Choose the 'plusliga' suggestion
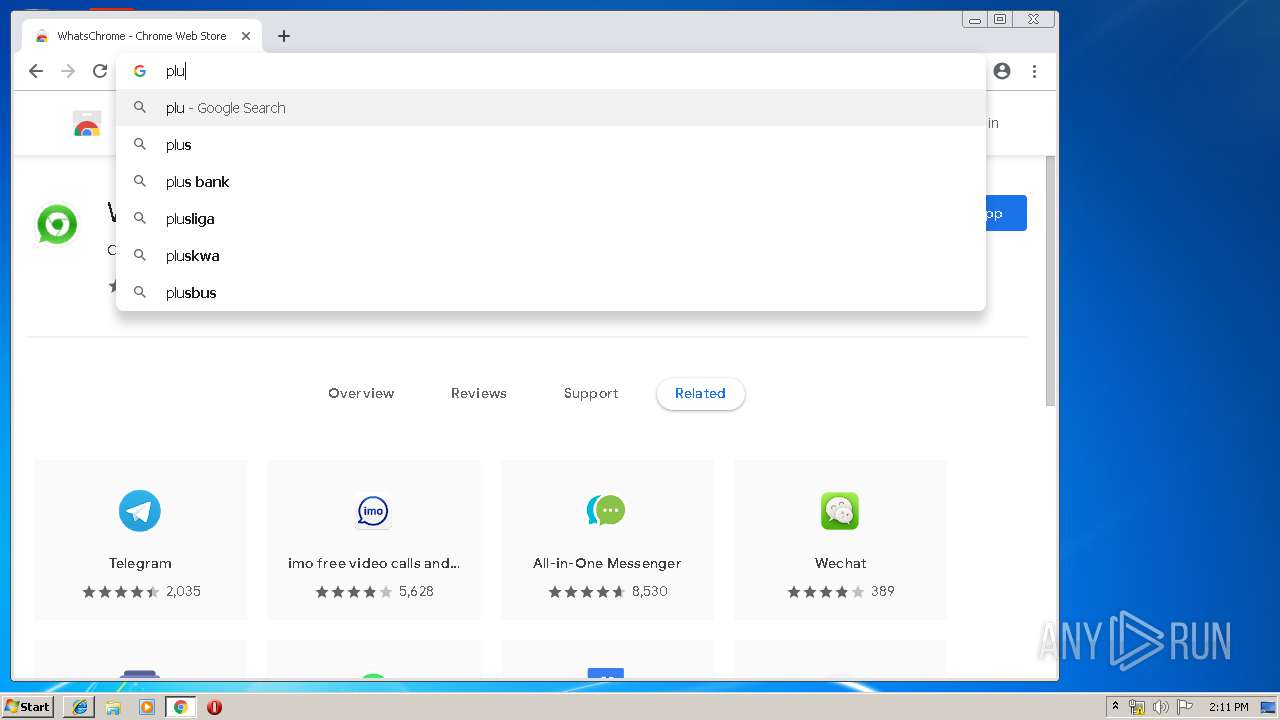Viewport: 1280px width, 720px height. [551, 219]
